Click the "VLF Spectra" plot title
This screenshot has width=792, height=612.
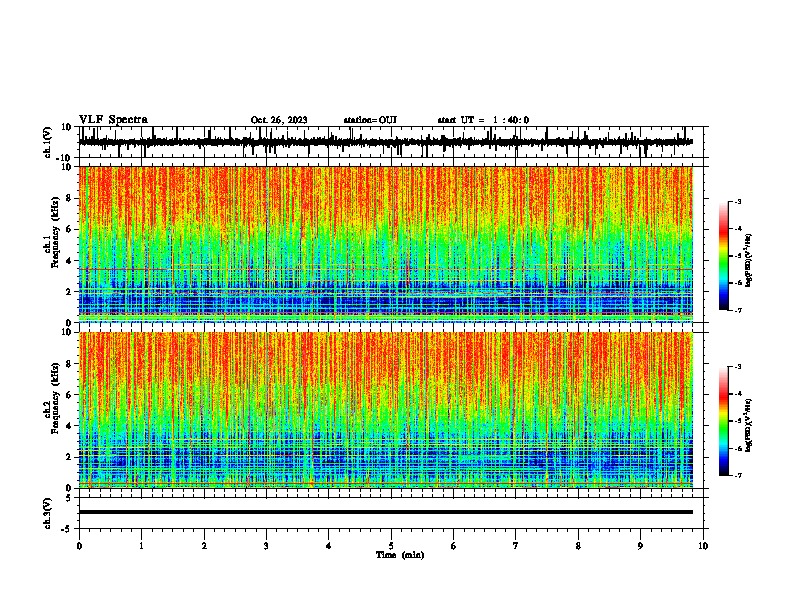click(113, 120)
